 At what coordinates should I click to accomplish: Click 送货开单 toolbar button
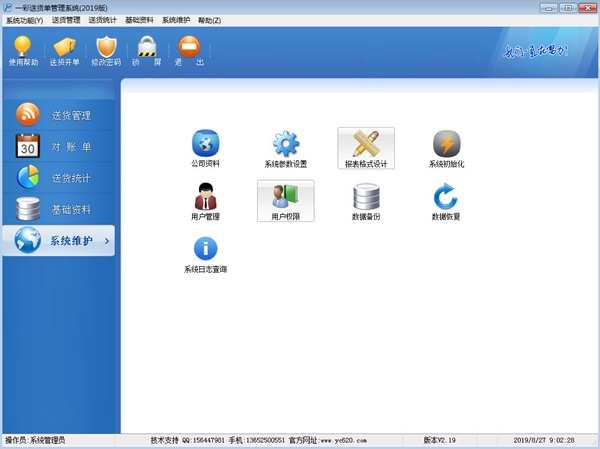pyautogui.click(x=65, y=50)
